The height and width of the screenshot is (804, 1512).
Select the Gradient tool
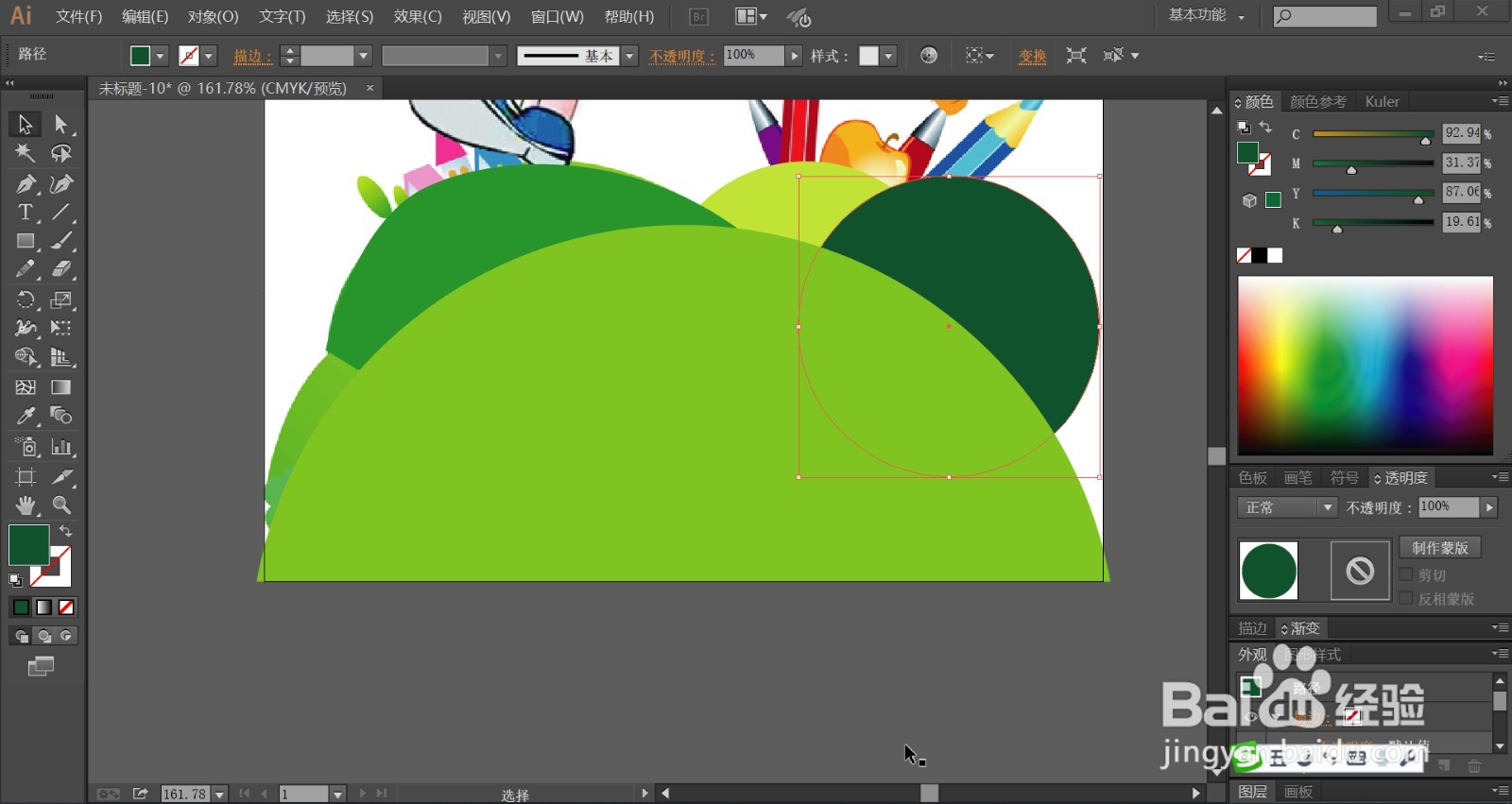[x=61, y=387]
